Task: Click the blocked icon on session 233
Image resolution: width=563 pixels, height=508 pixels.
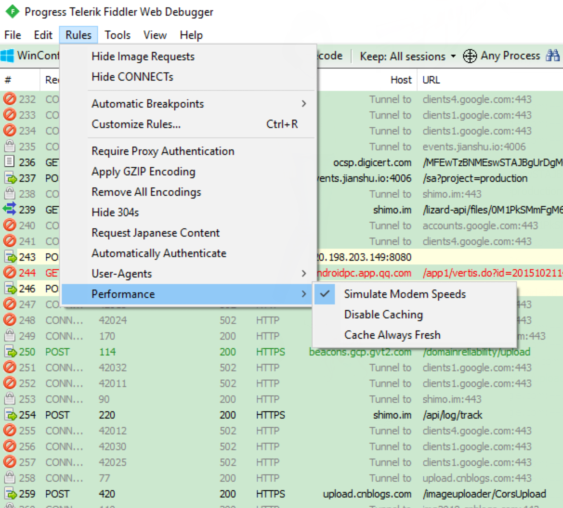Action: point(10,115)
